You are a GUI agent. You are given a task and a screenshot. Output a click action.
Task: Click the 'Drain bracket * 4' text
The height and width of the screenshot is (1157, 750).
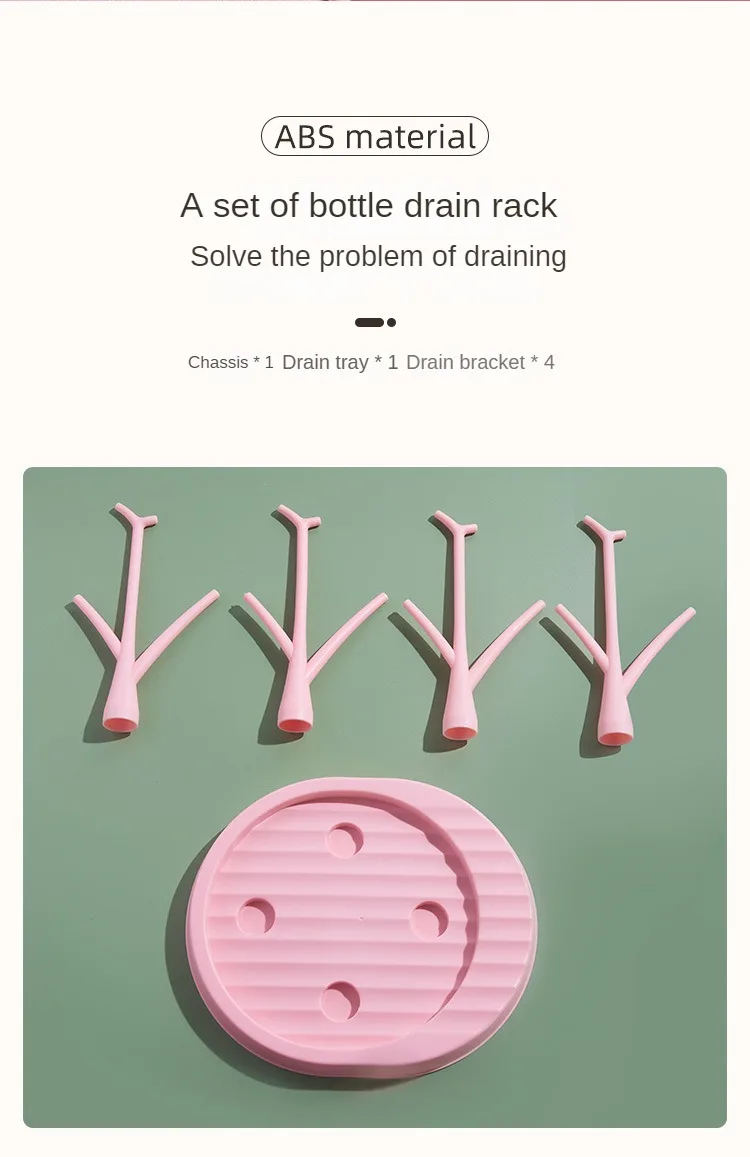click(x=480, y=362)
